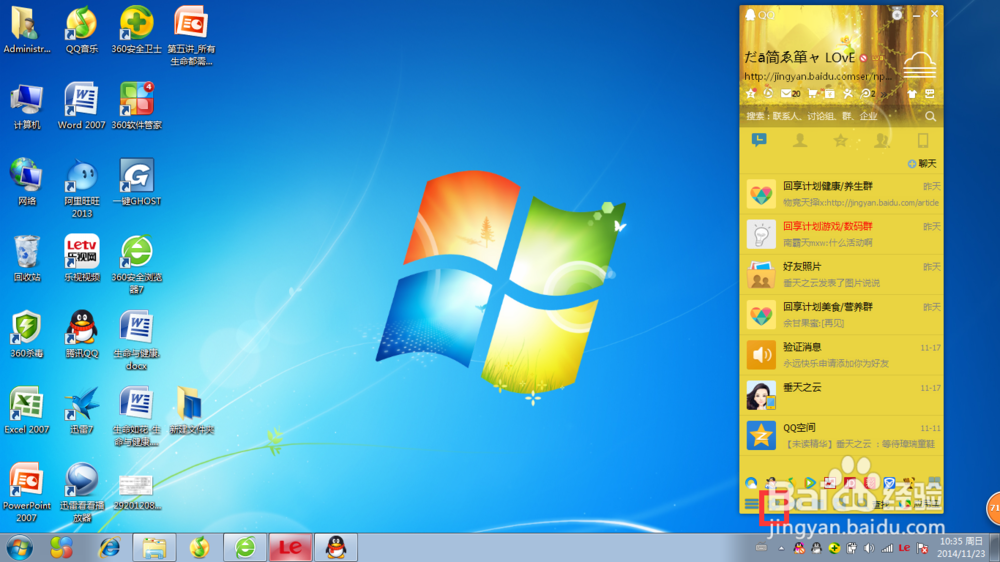The height and width of the screenshot is (562, 1000).
Task: Select the 回收站 recycle bin icon
Action: tap(27, 258)
